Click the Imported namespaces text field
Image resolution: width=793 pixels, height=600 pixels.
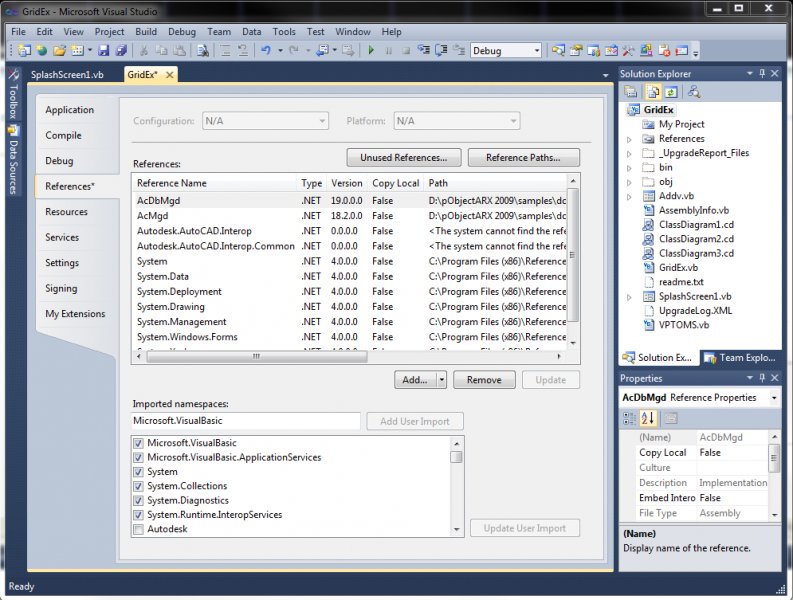(x=246, y=421)
